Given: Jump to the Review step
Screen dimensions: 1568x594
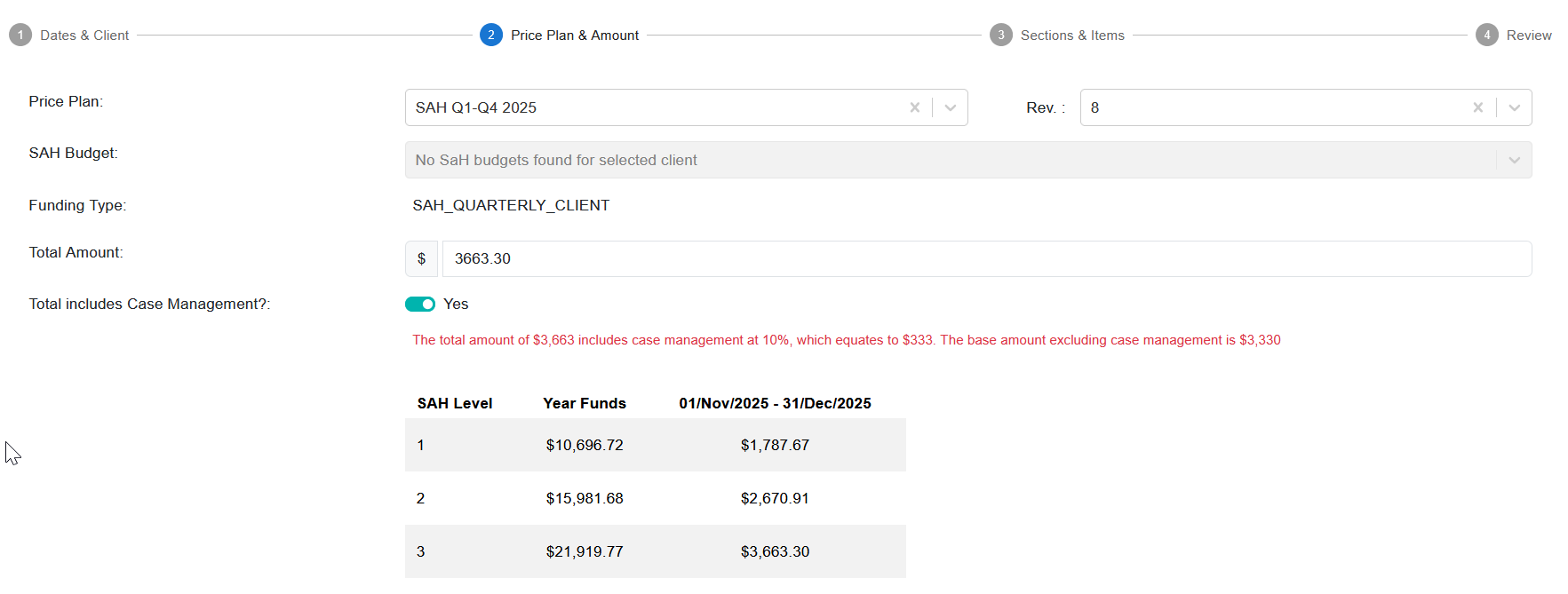Looking at the screenshot, I should point(1528,36).
